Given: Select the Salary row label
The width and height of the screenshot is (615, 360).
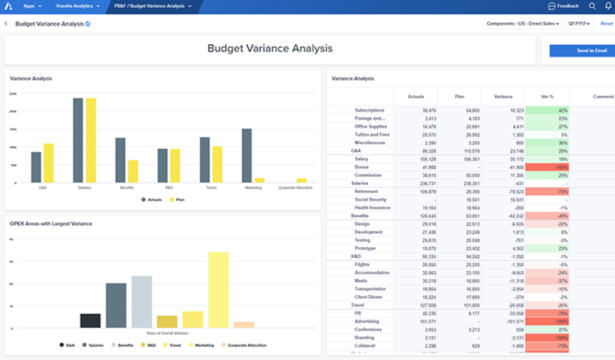Looking at the screenshot, I should (x=361, y=159).
